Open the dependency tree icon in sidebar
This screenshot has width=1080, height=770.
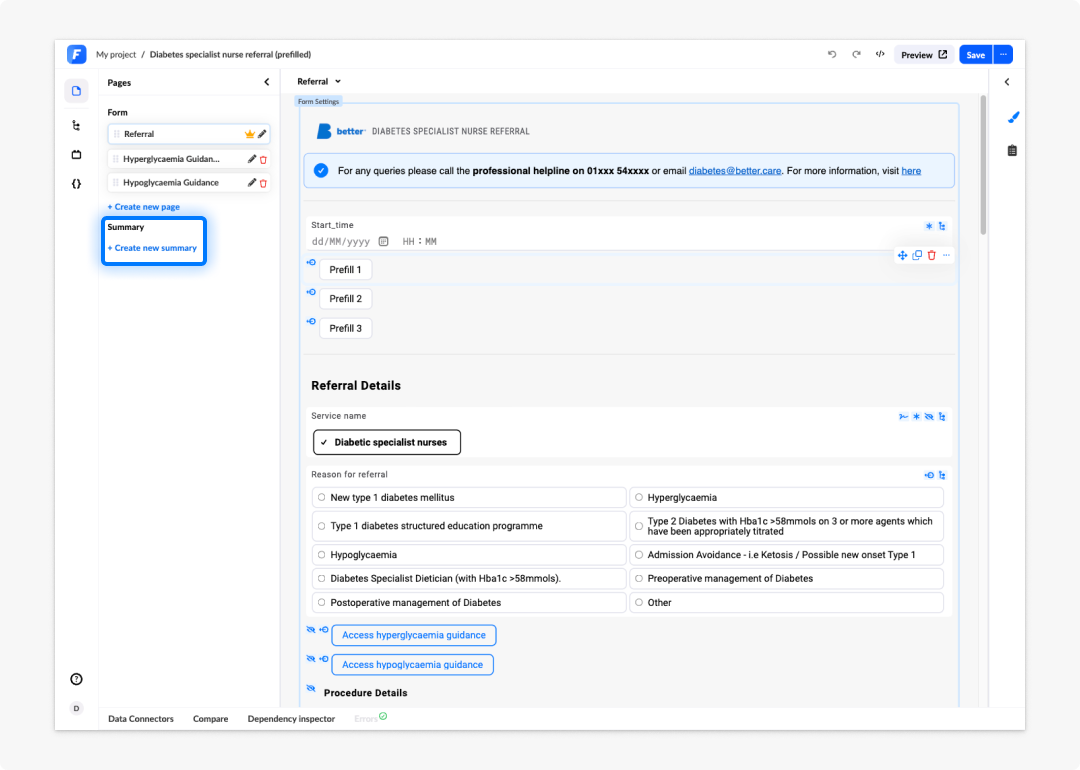pyautogui.click(x=76, y=125)
